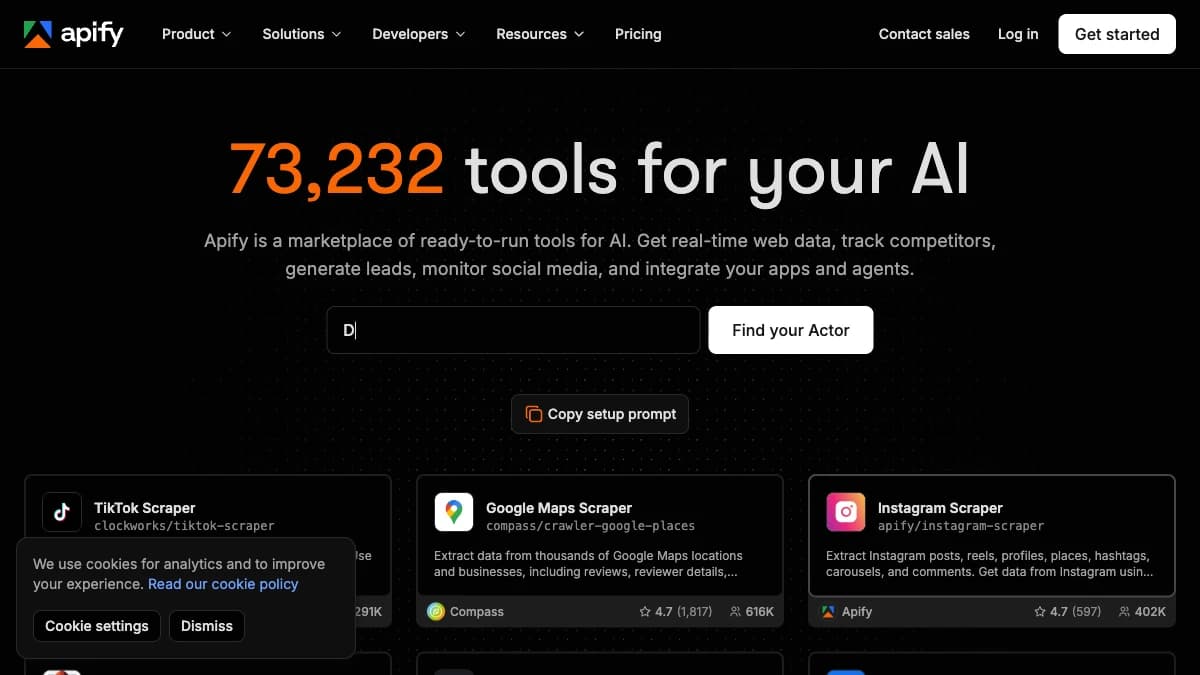Click the Copy setup prompt button
Screen dimensions: 1200x675
pyautogui.click(x=600, y=414)
